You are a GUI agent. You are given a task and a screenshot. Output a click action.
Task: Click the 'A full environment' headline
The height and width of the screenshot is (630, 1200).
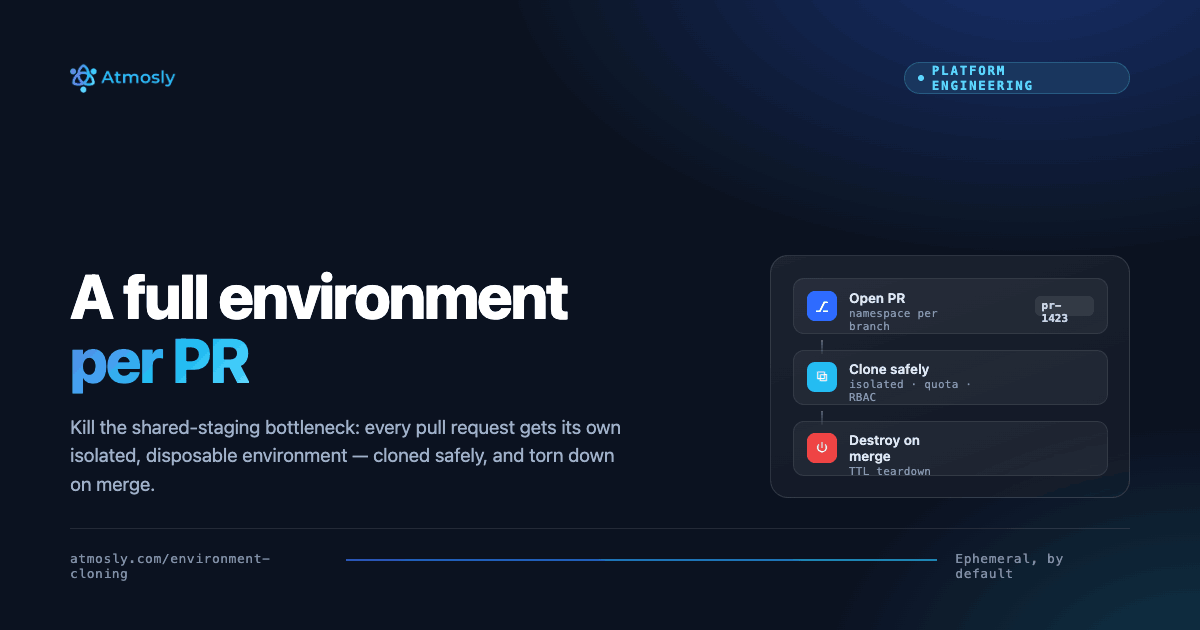tap(319, 298)
